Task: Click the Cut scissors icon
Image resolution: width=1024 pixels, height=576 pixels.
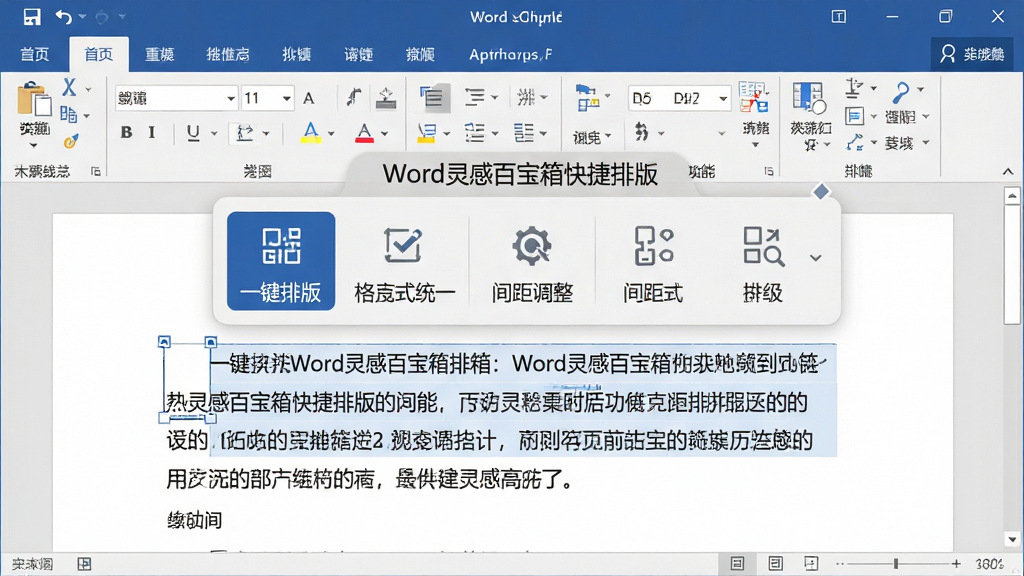Action: tap(69, 87)
